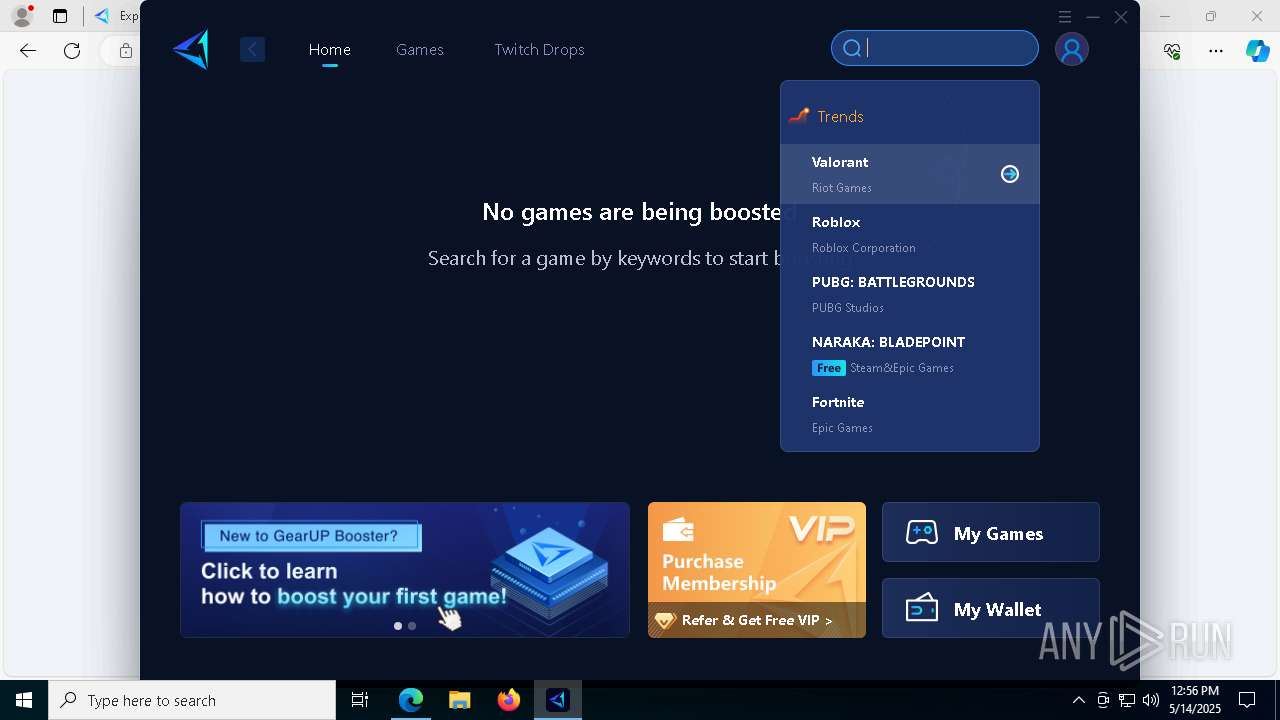Switch to the Home tab

coord(330,49)
